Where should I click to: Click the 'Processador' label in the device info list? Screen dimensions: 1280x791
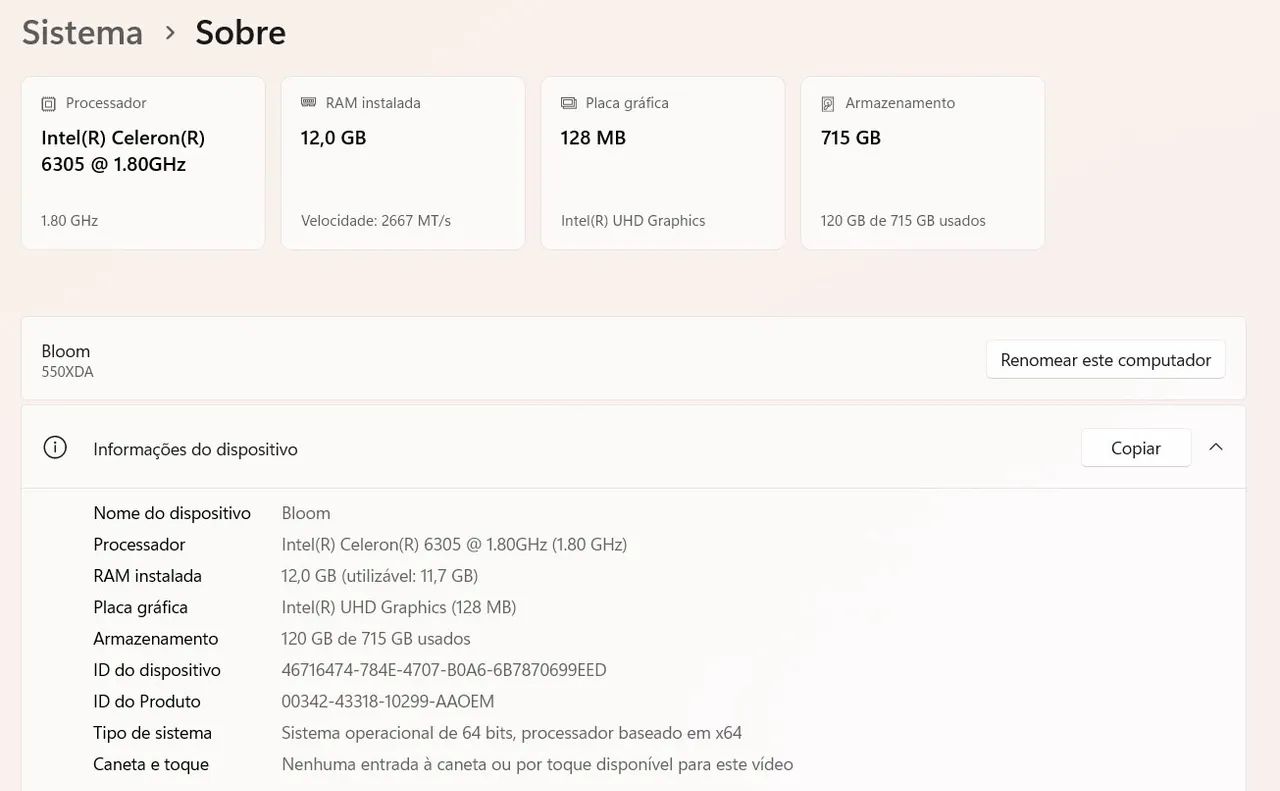[x=139, y=545]
